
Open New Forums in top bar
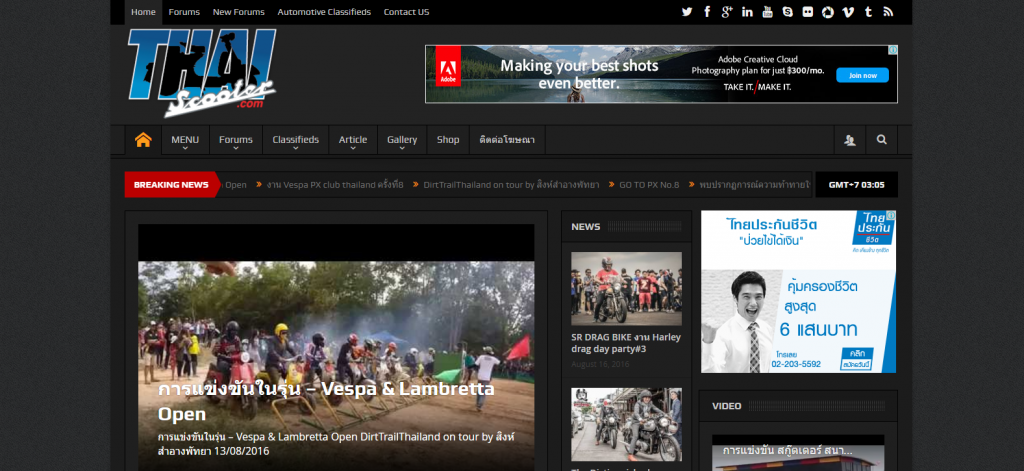[238, 12]
